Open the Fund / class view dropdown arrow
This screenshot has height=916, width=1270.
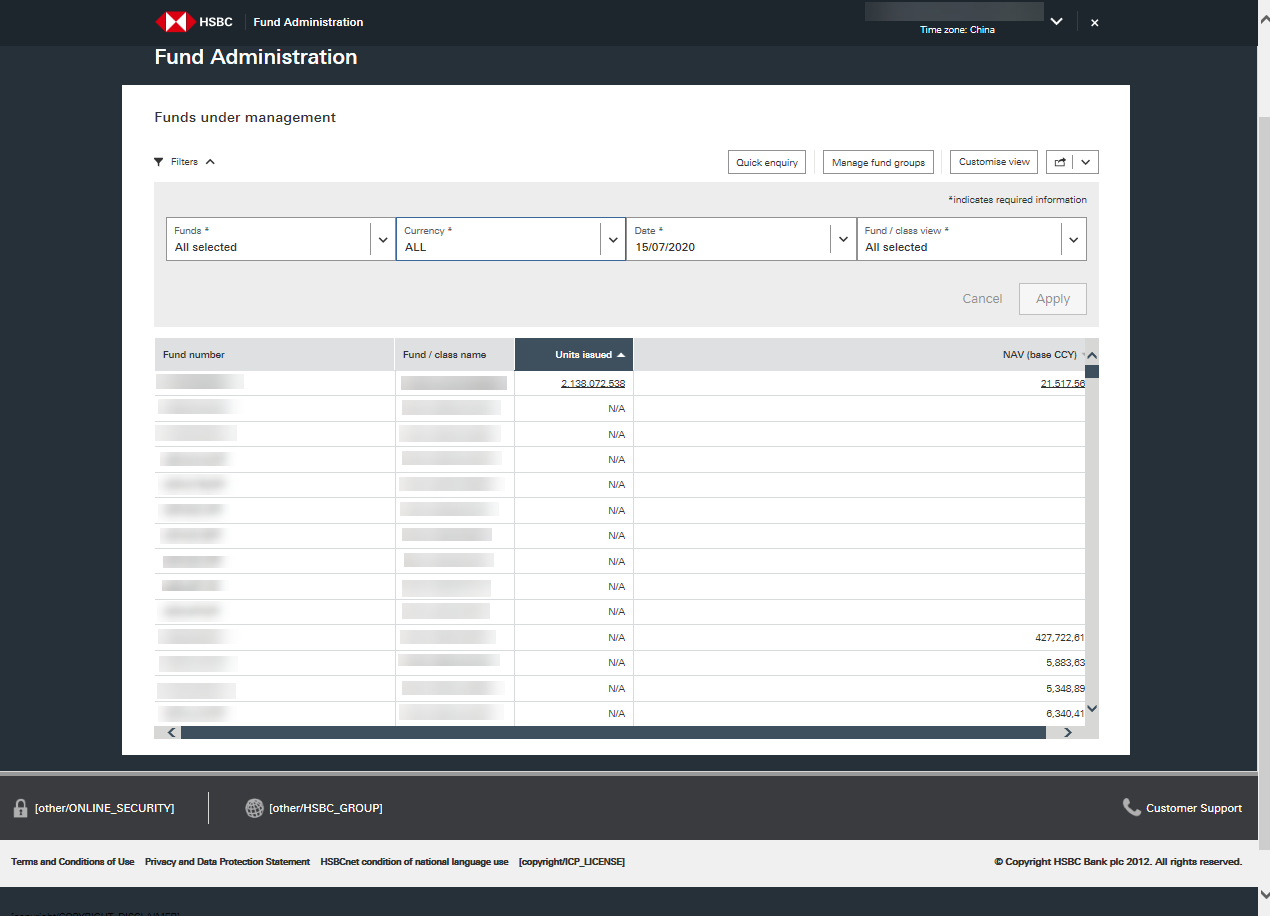(1074, 240)
